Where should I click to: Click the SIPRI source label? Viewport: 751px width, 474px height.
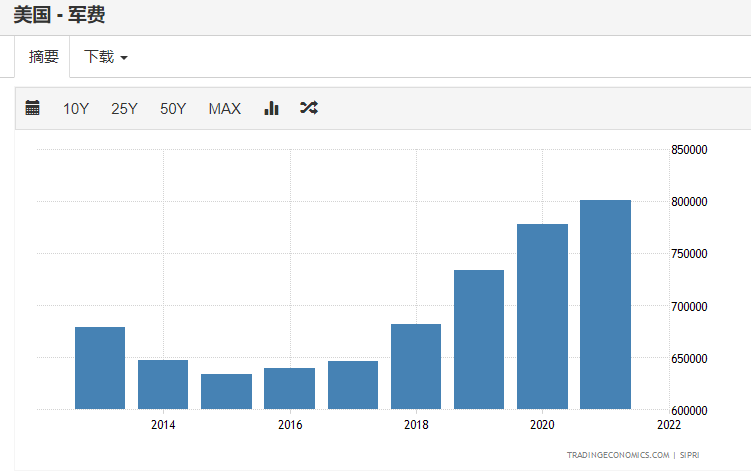(689, 455)
